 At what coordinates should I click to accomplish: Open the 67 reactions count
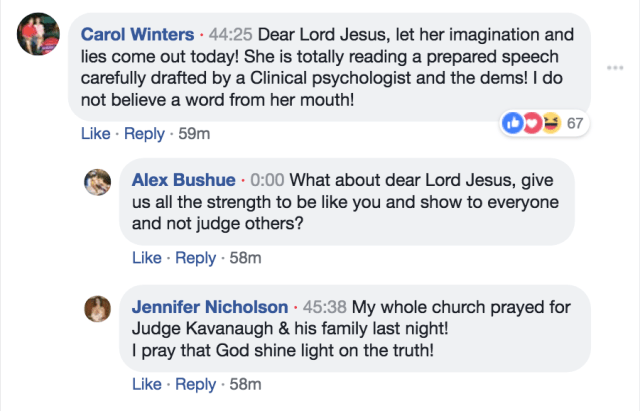[x=574, y=123]
